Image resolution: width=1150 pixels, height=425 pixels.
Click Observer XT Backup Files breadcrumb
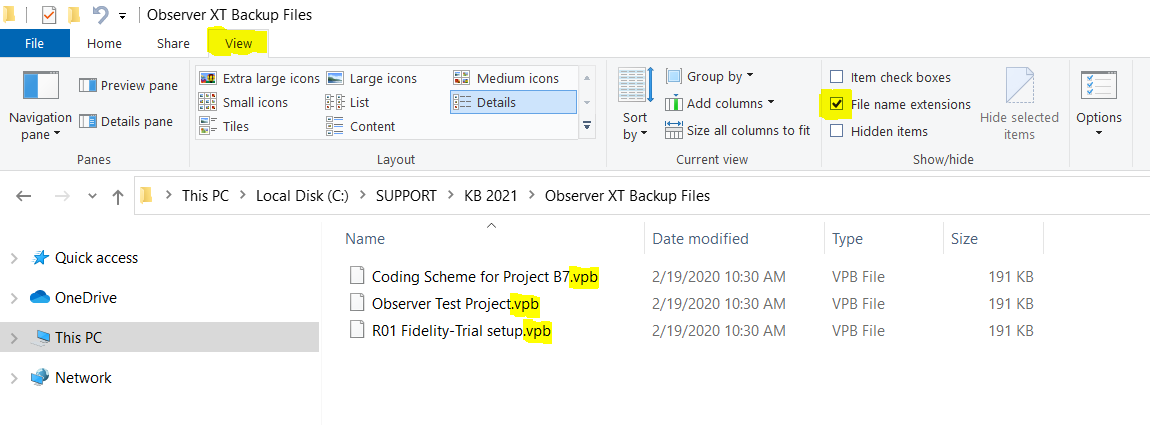(x=627, y=196)
